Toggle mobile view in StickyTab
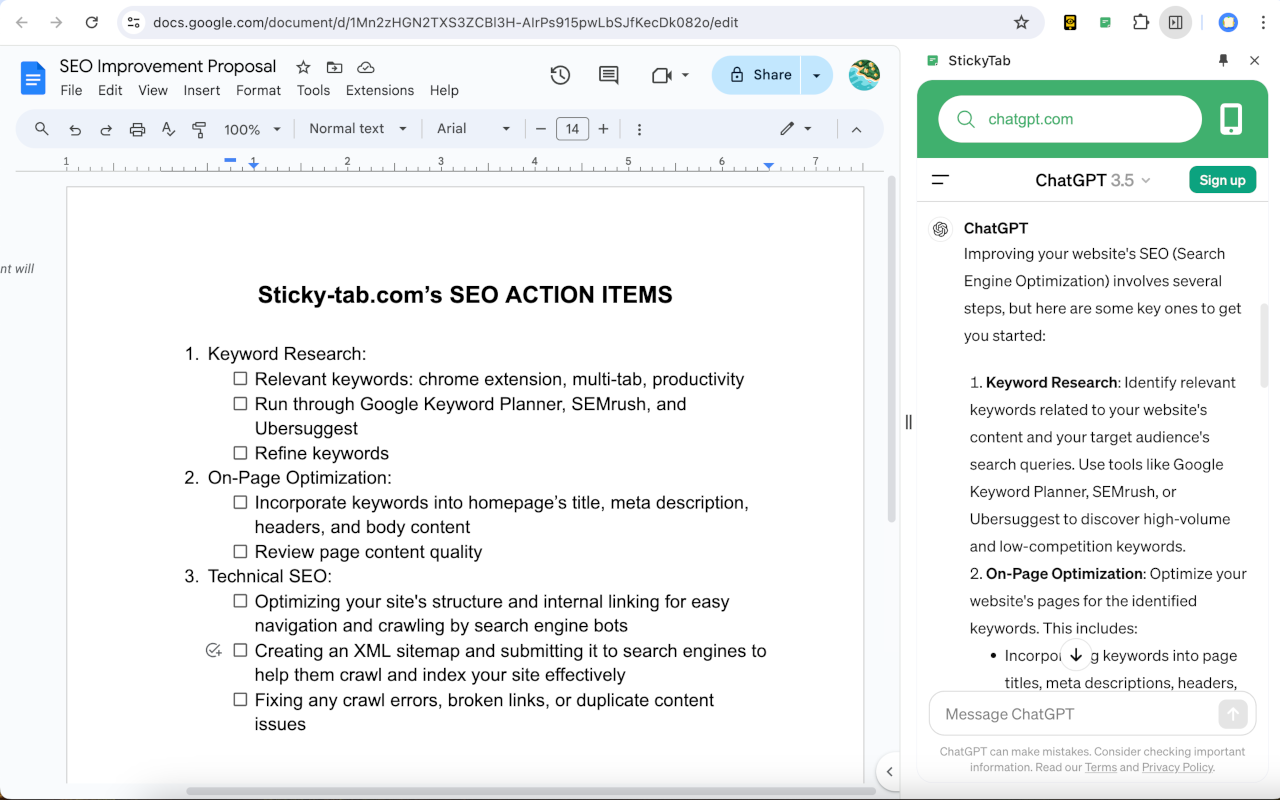 tap(1231, 119)
